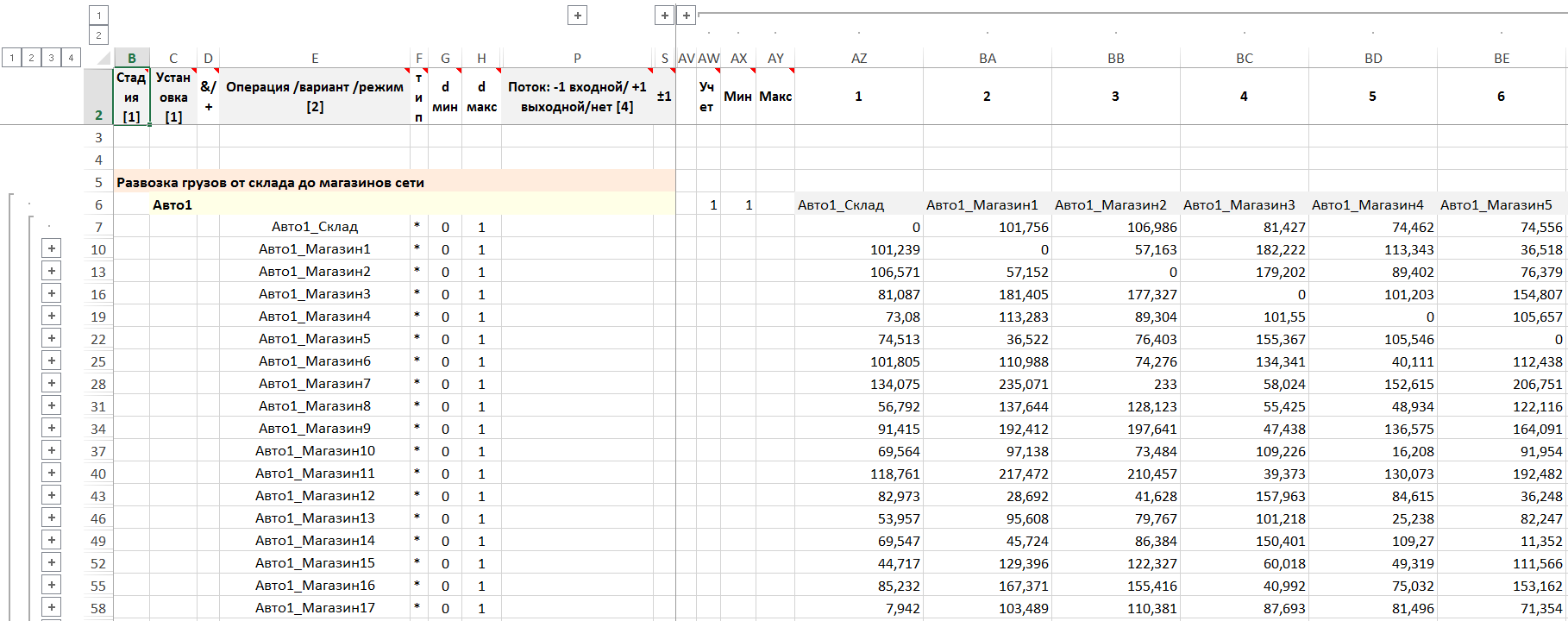Screen dimensions: 1568x621
Task: Select column BA header
Action: [x=988, y=58]
